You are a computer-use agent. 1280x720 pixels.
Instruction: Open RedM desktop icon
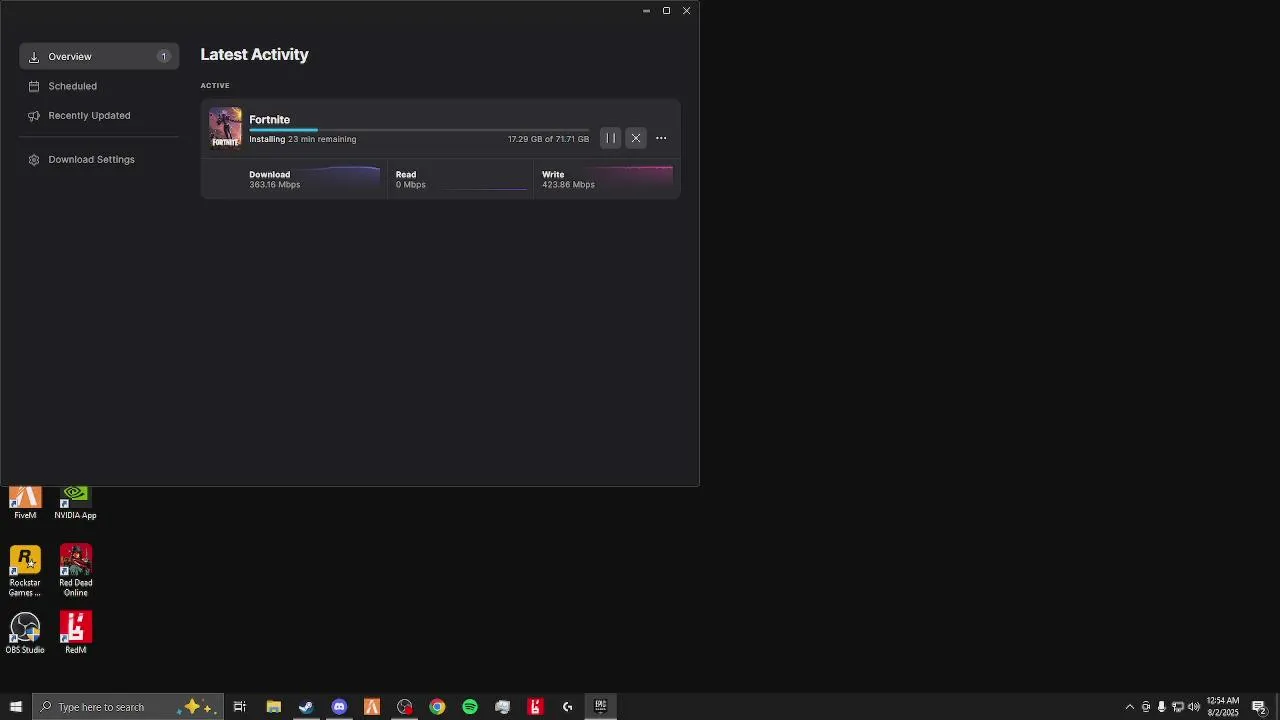coord(76,633)
